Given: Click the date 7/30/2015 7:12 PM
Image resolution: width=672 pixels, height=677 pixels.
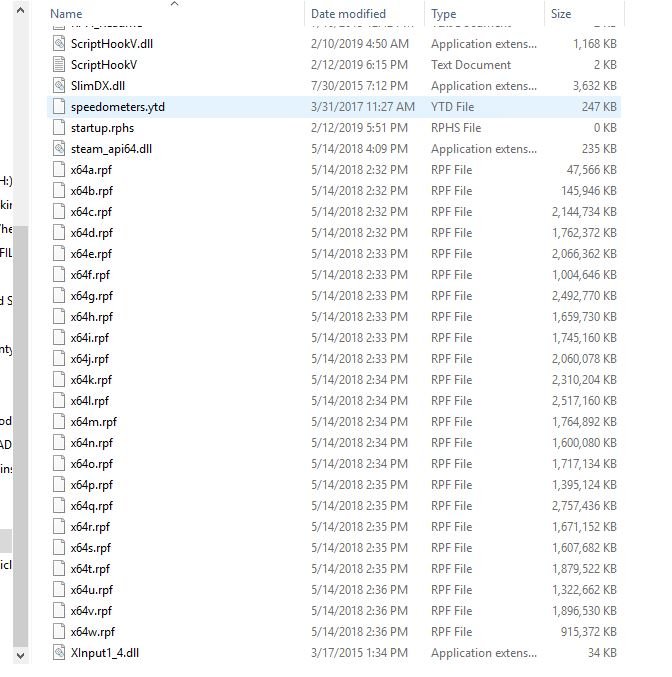Looking at the screenshot, I should click(359, 86).
